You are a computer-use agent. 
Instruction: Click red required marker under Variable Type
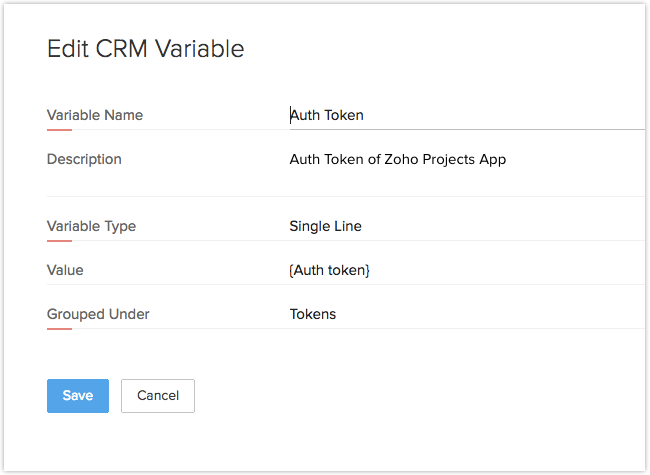coord(59,240)
